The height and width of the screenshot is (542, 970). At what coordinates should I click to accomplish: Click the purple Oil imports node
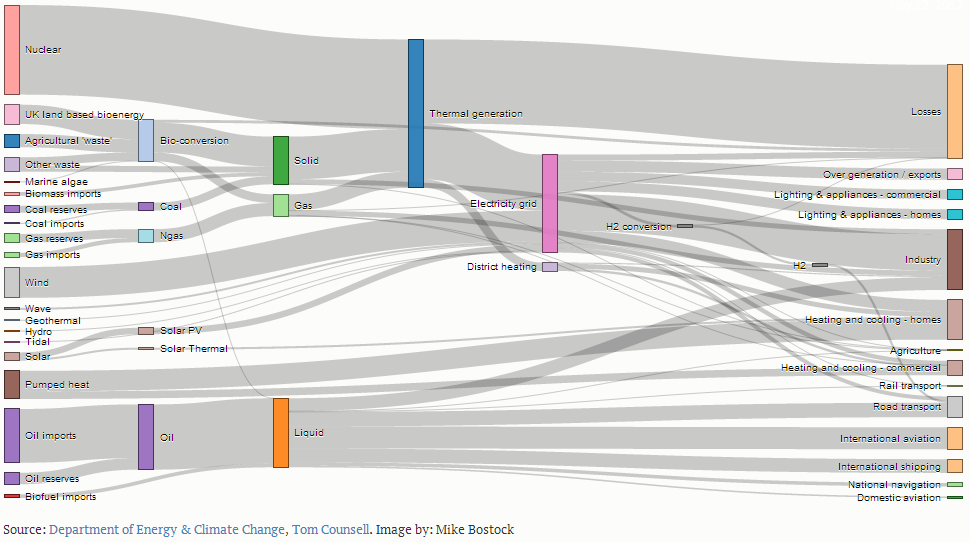pyautogui.click(x=12, y=436)
